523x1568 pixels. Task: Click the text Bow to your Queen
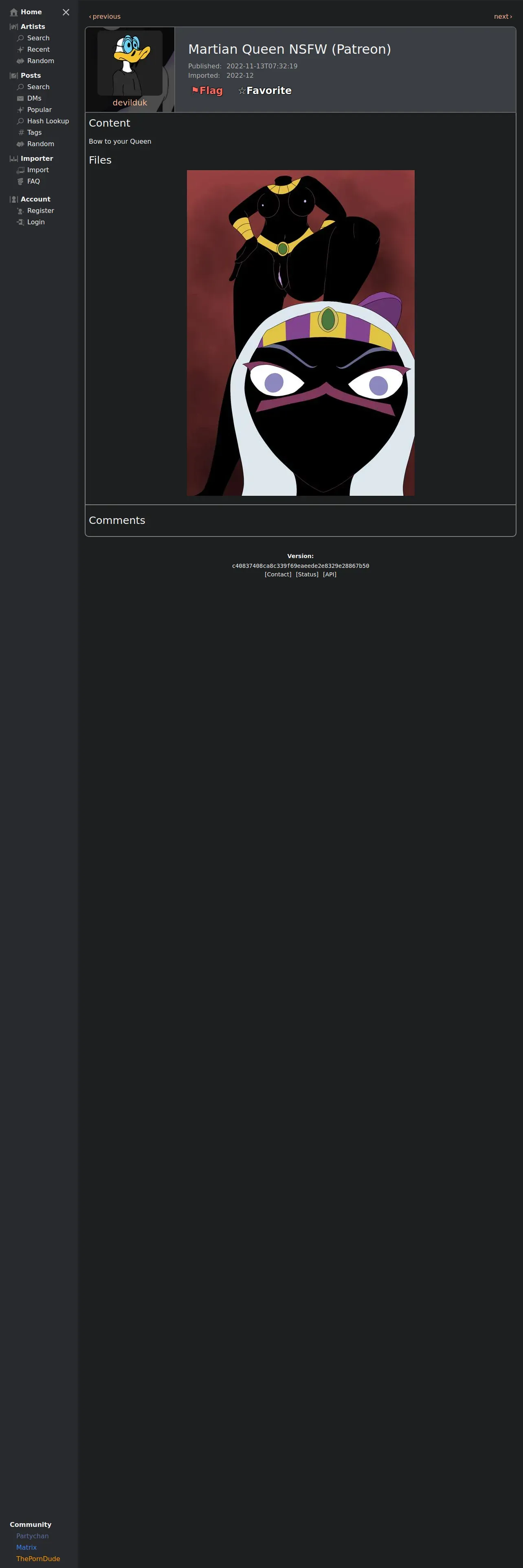click(x=120, y=142)
